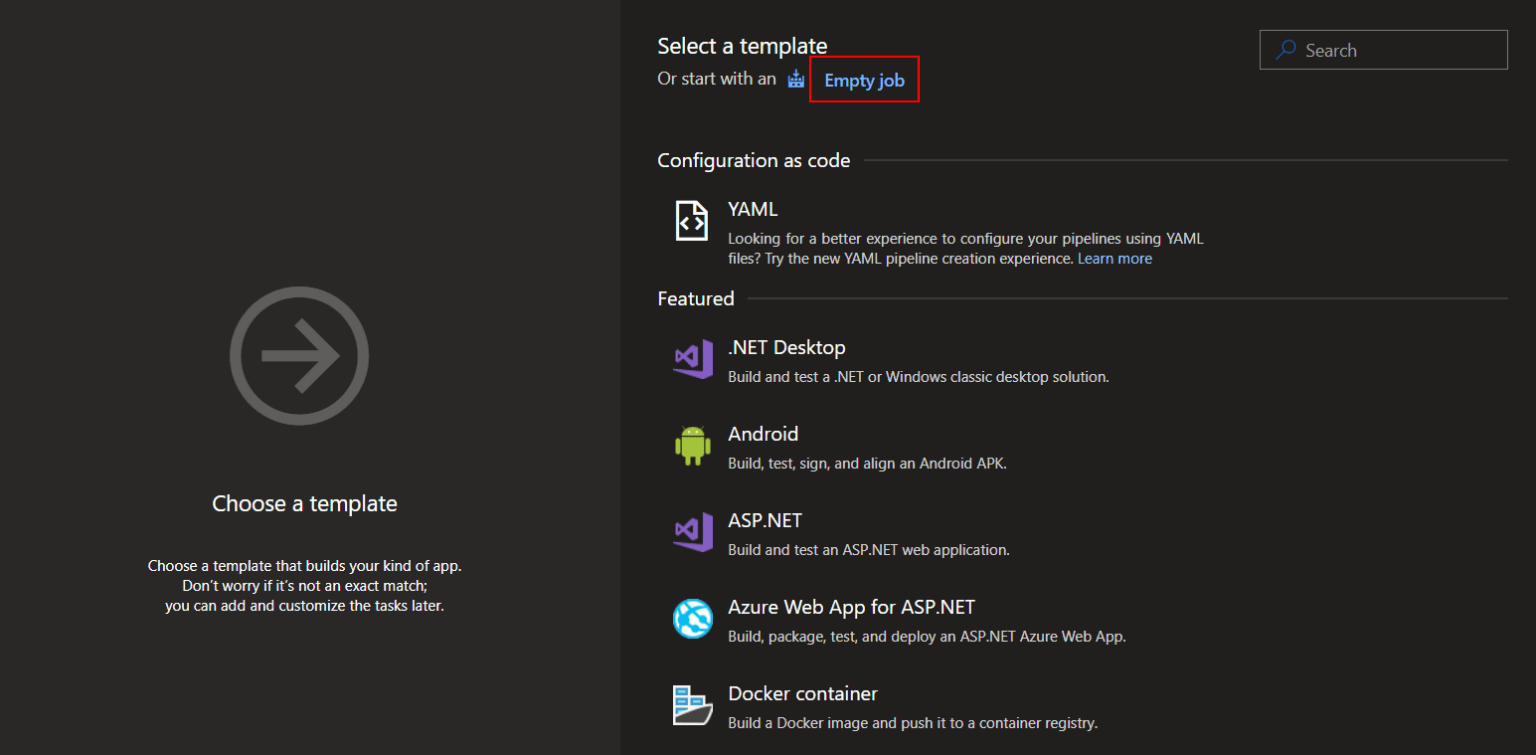Select the ASP.NET template entry
This screenshot has height=755, width=1536.
pyautogui.click(x=764, y=520)
